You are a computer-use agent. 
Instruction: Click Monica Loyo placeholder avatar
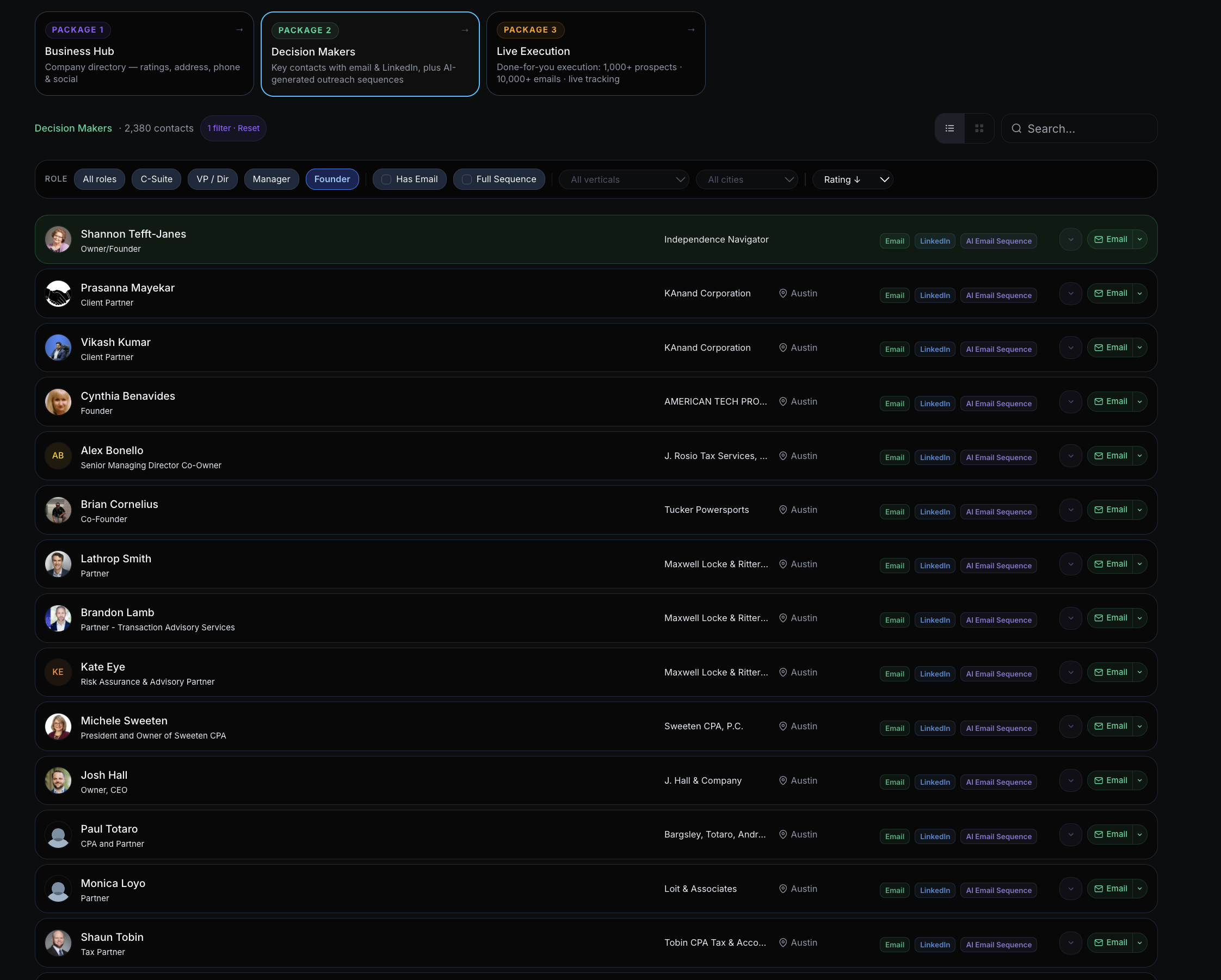58,889
